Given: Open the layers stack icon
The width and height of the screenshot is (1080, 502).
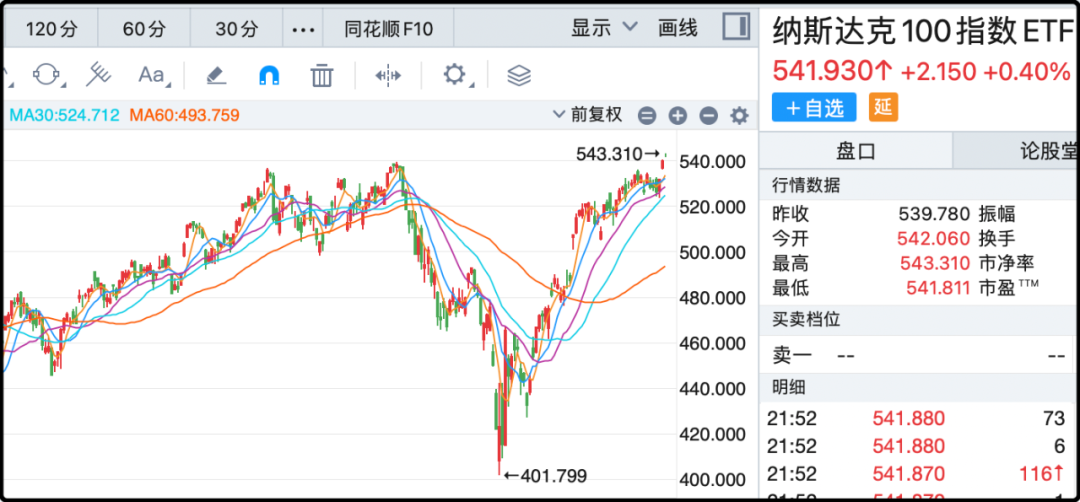Looking at the screenshot, I should click(x=519, y=75).
